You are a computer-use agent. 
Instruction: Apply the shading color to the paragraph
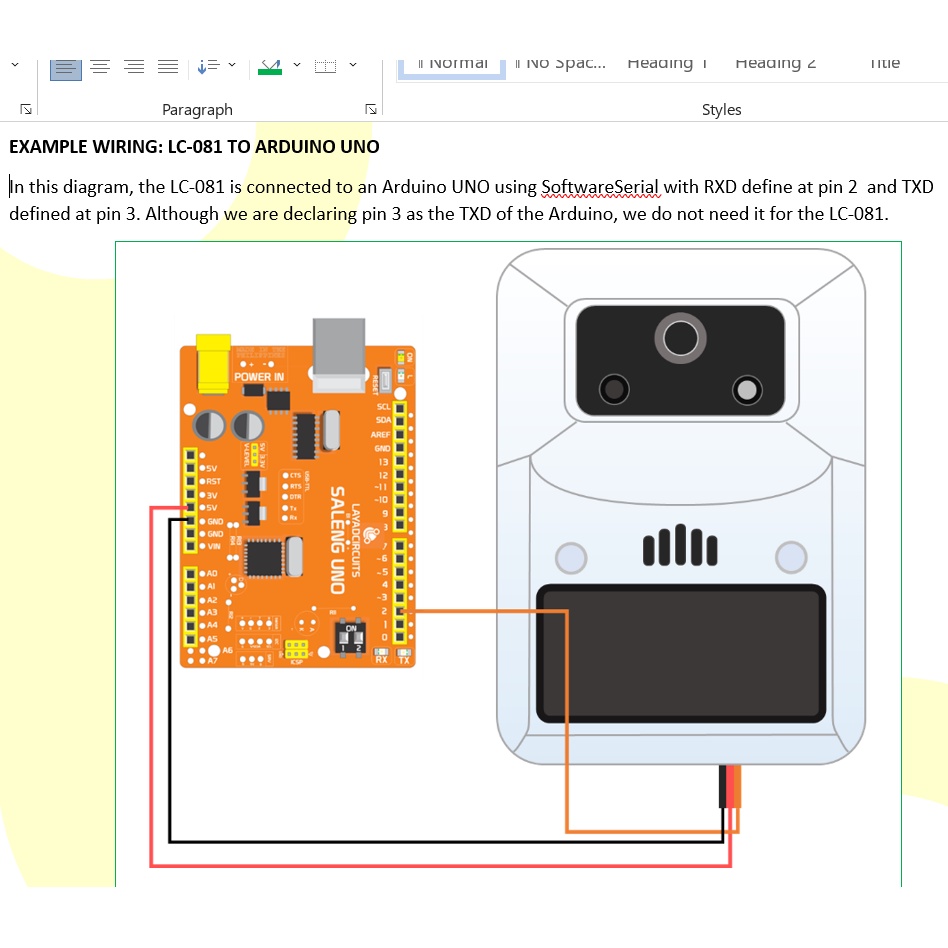point(270,66)
